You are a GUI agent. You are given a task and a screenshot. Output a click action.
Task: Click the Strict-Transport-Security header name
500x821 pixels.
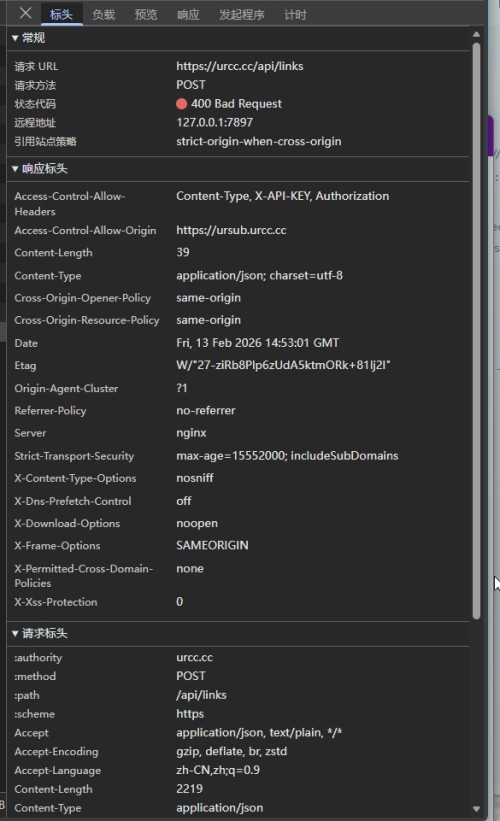click(x=74, y=456)
